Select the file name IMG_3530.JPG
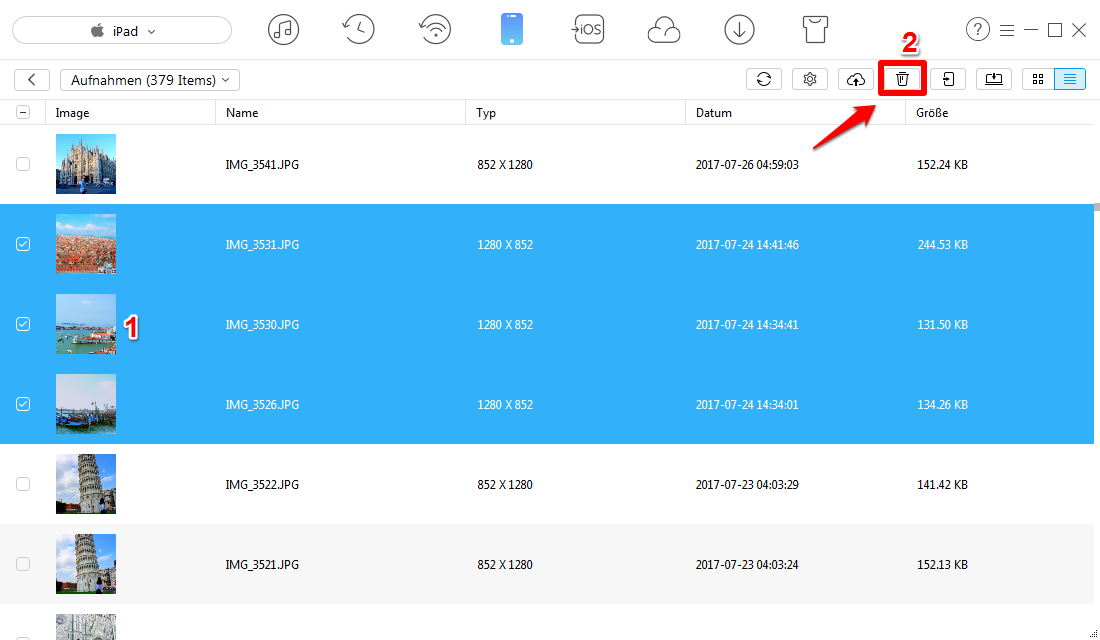This screenshot has width=1100, height=640. click(262, 325)
